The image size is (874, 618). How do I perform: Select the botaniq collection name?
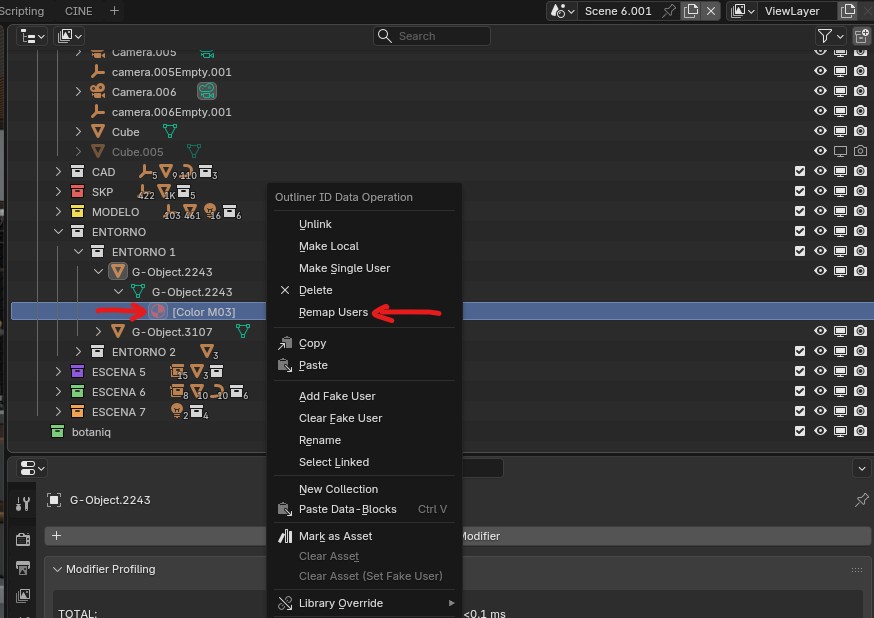91,432
